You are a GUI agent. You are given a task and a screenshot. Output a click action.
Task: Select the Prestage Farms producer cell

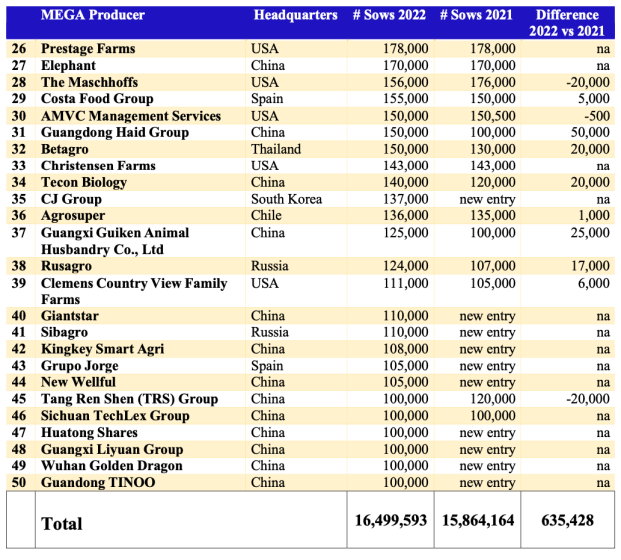pos(88,49)
